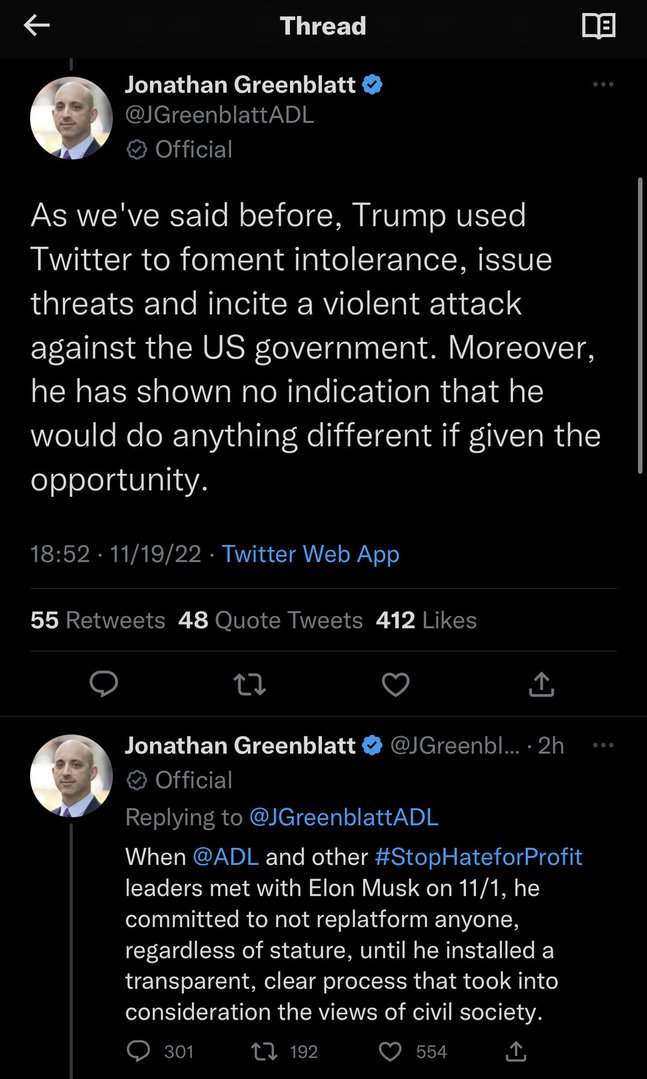Reply to the main tweet
This screenshot has width=647, height=1079.
coord(104,684)
